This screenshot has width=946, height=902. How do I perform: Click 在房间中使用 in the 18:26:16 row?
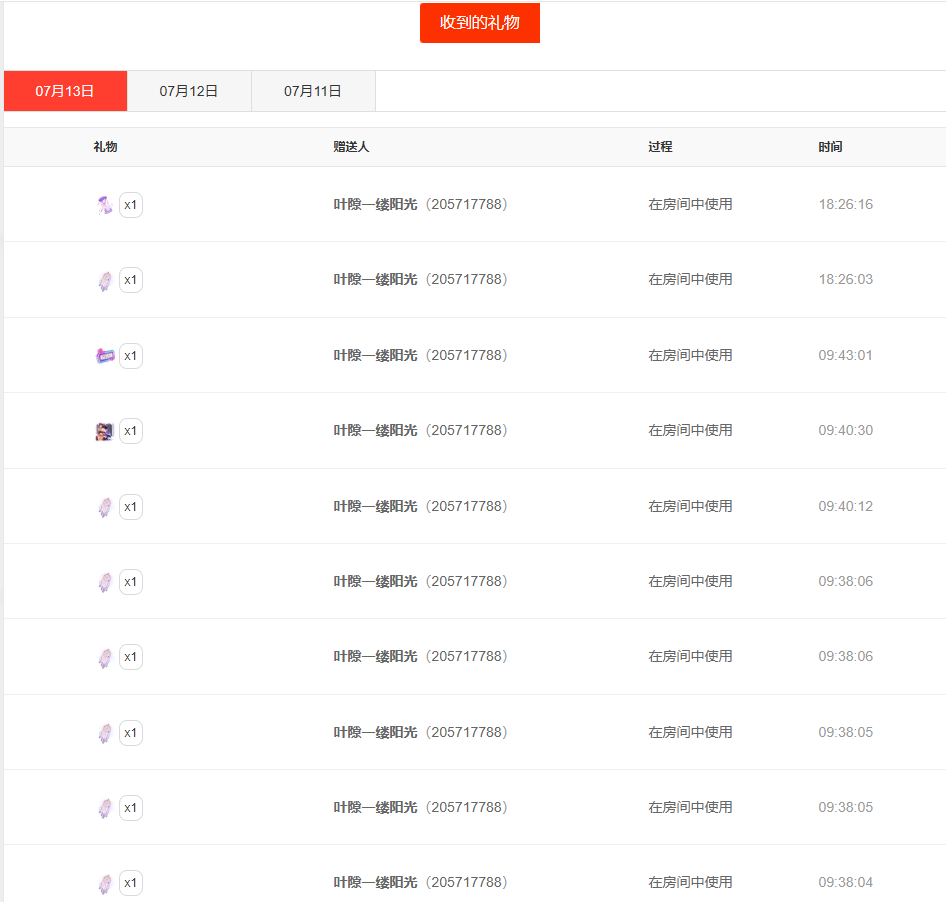tap(690, 205)
